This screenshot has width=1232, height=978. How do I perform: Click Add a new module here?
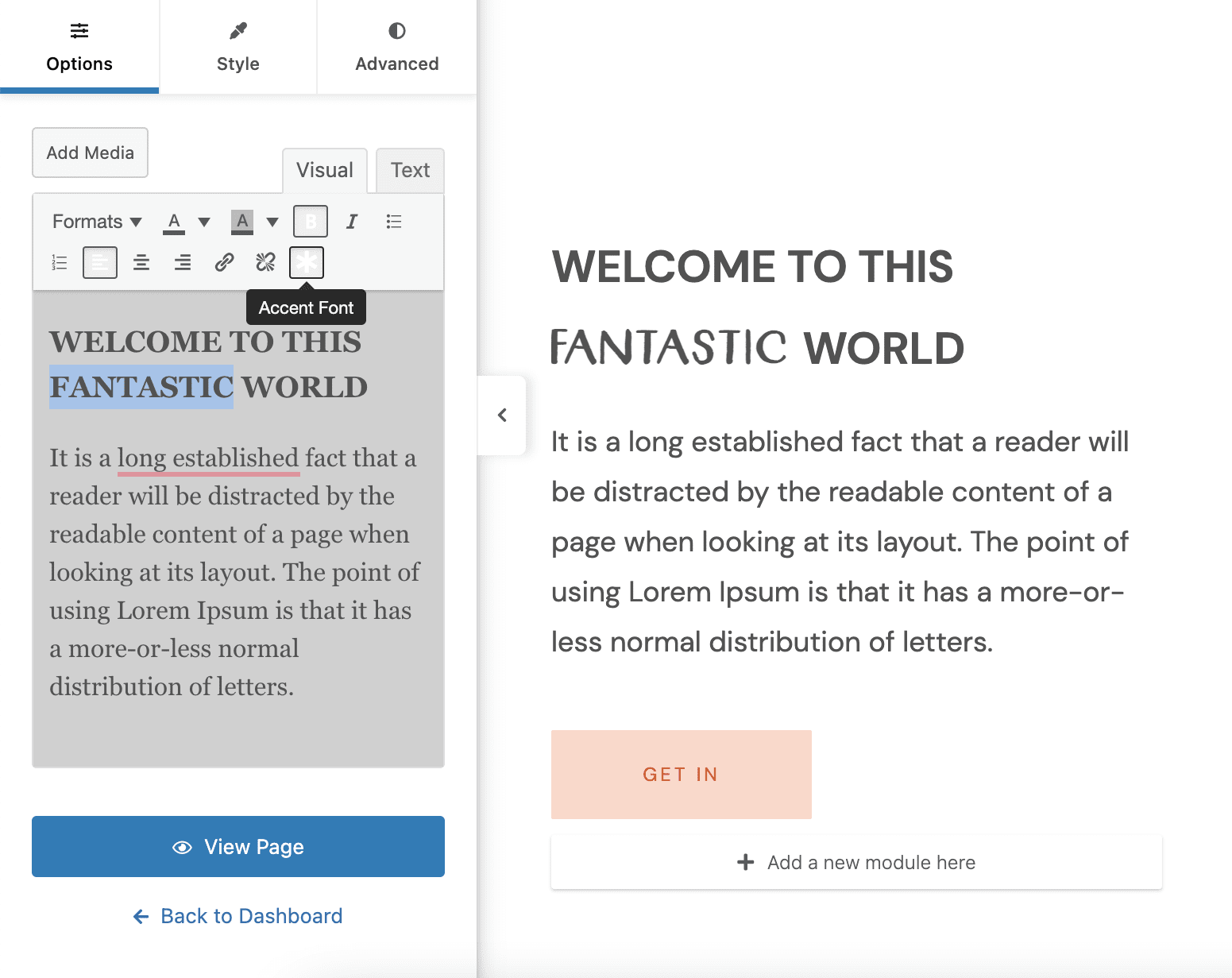coord(856,863)
